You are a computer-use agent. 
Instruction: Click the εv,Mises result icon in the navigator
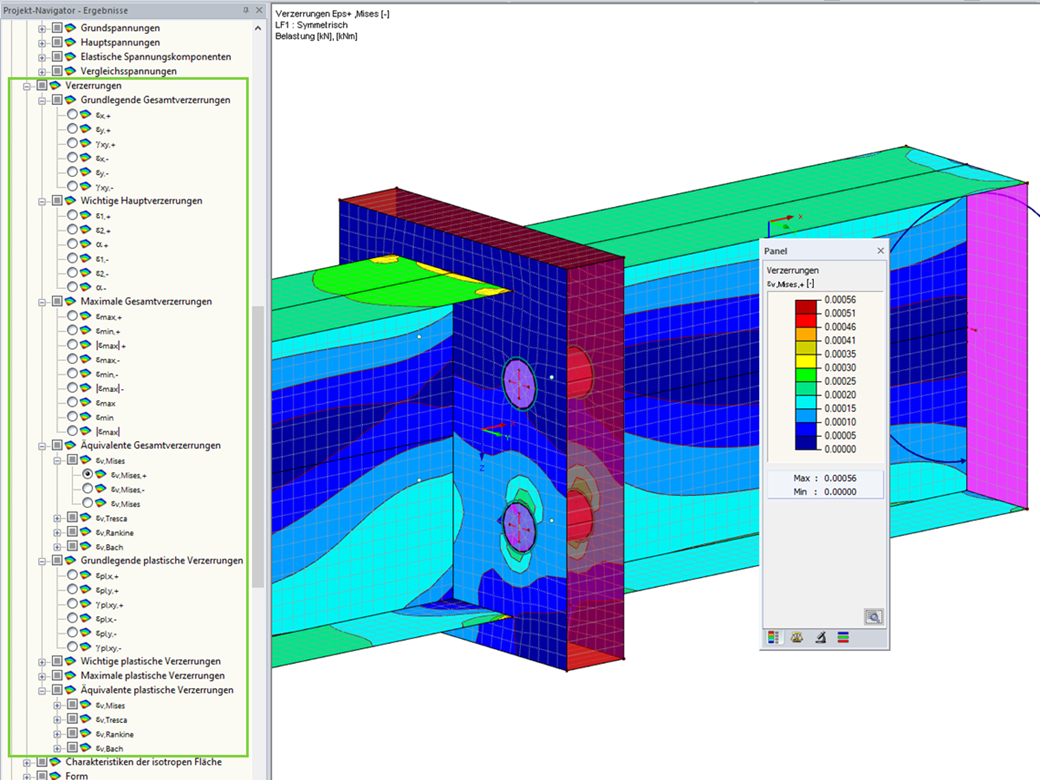(x=86, y=460)
